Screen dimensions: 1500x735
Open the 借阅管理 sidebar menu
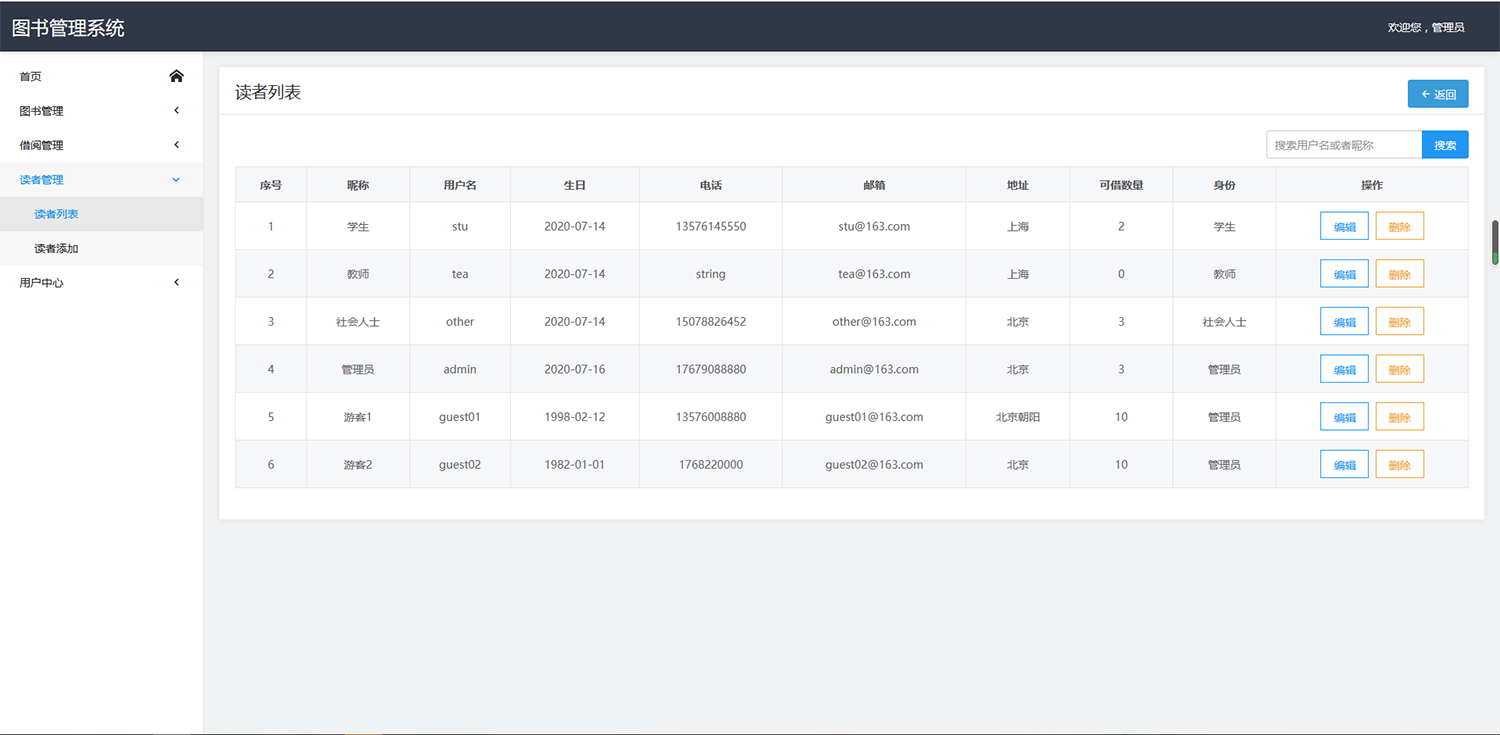pyautogui.click(x=102, y=145)
